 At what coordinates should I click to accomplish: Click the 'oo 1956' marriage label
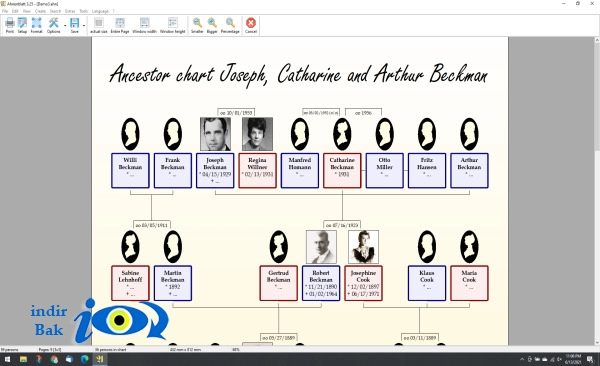tap(363, 113)
